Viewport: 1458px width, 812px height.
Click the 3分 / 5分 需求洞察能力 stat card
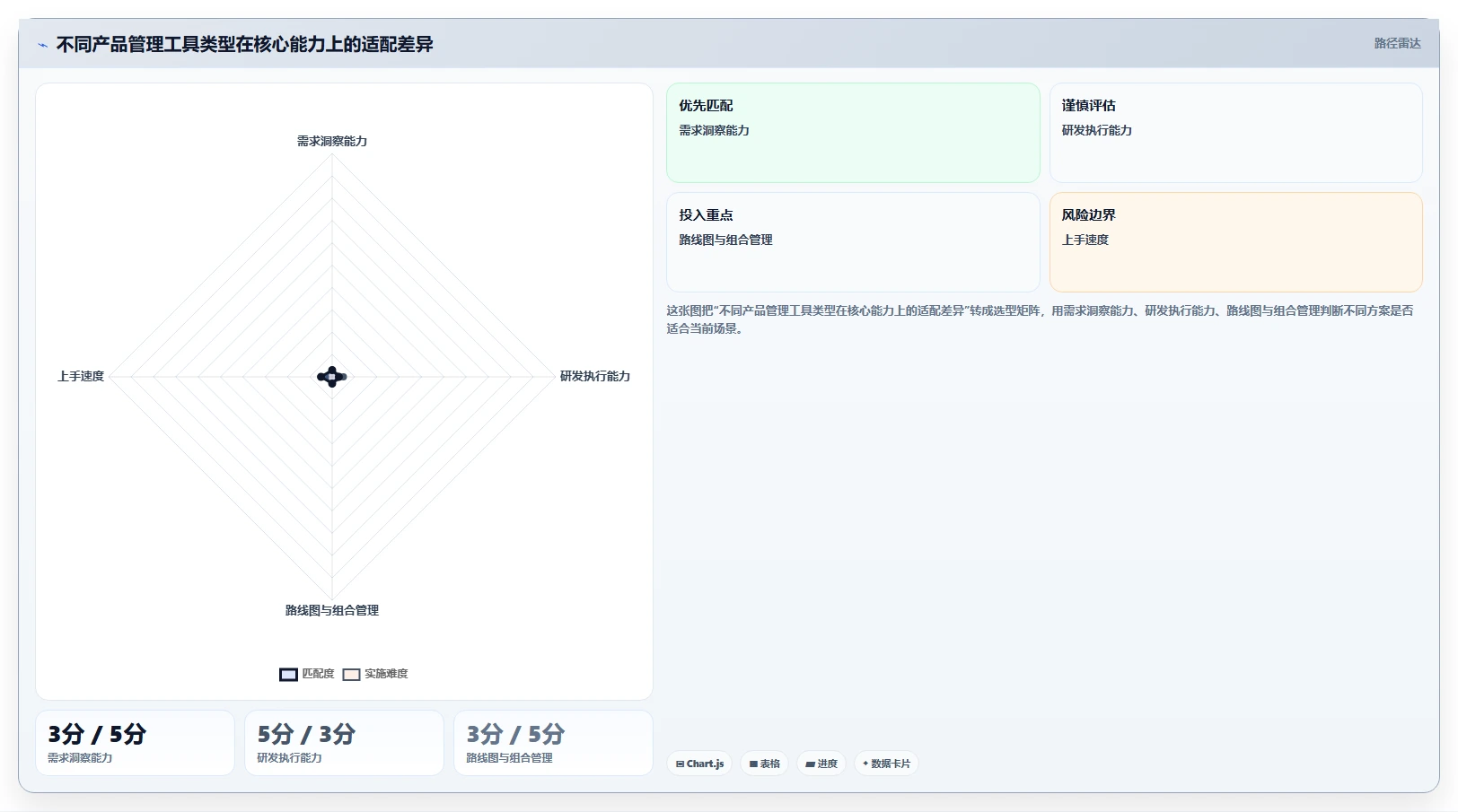coord(135,743)
